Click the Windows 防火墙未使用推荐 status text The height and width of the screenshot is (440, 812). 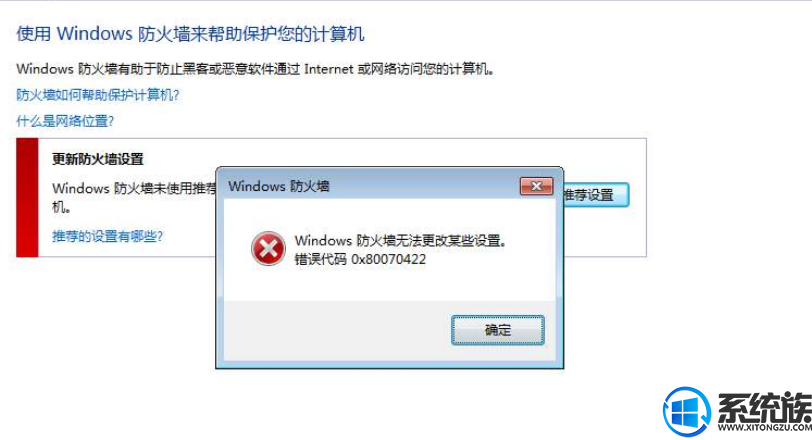tap(134, 188)
